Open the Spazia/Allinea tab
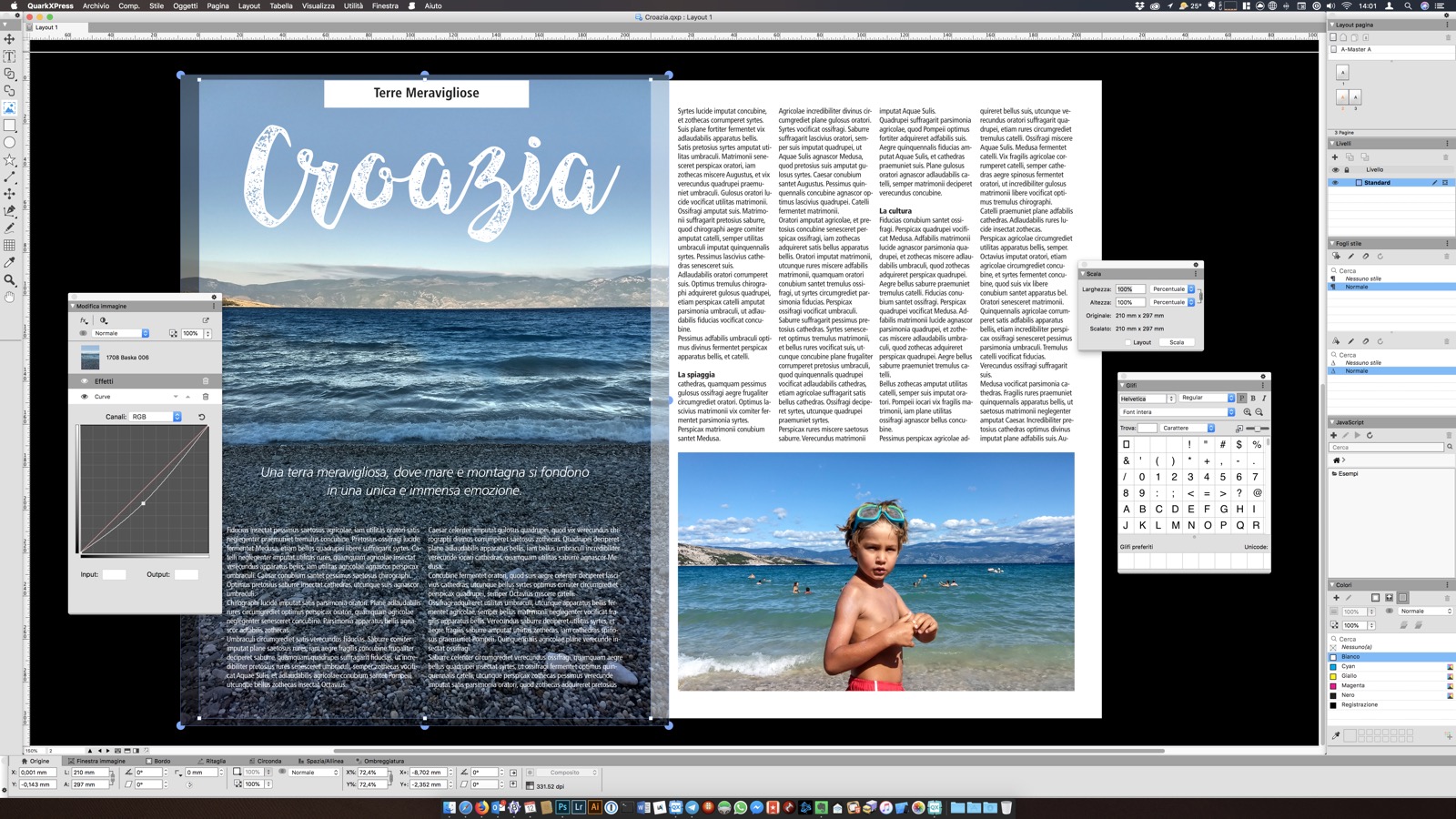Screen dimensions: 1456x819 pyautogui.click(x=321, y=761)
